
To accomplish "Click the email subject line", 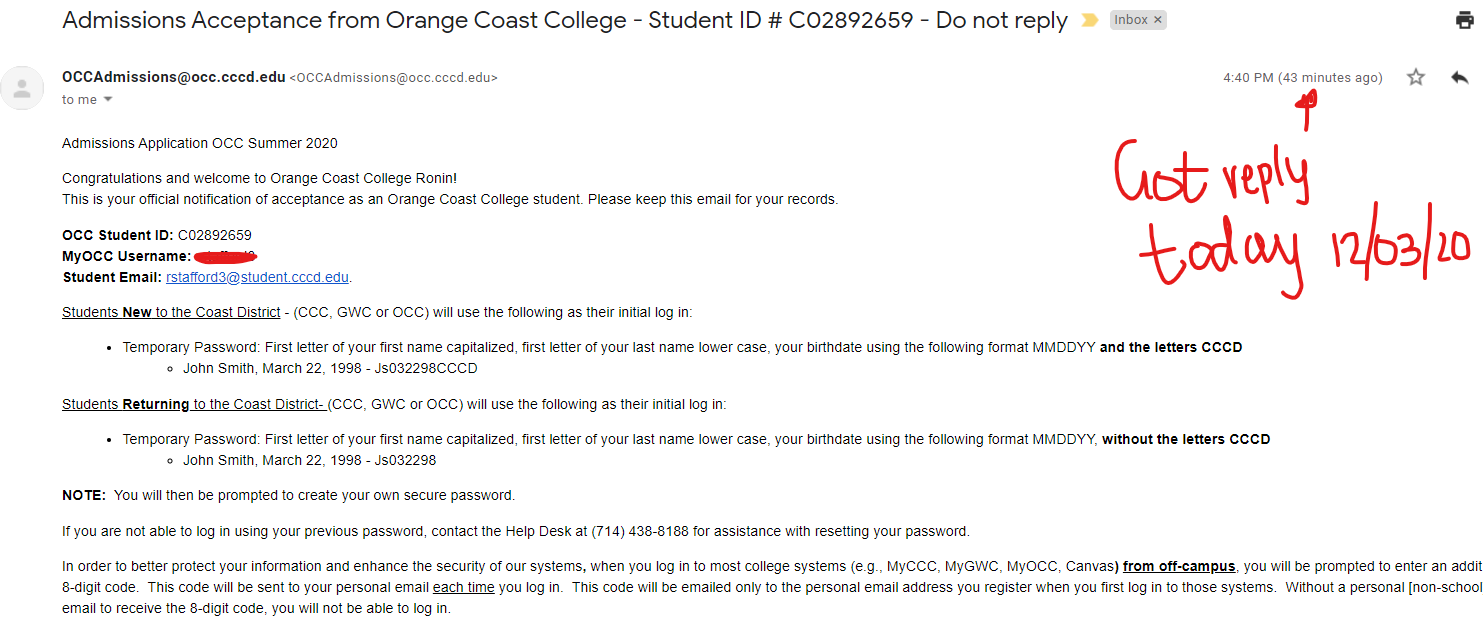I will [564, 21].
